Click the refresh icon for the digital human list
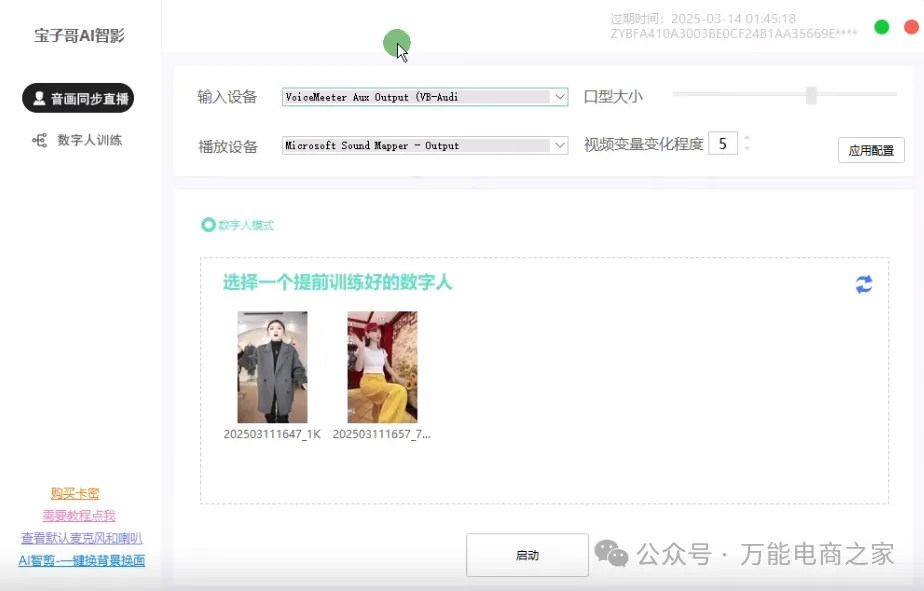Viewport: 924px width, 591px height. (x=864, y=284)
